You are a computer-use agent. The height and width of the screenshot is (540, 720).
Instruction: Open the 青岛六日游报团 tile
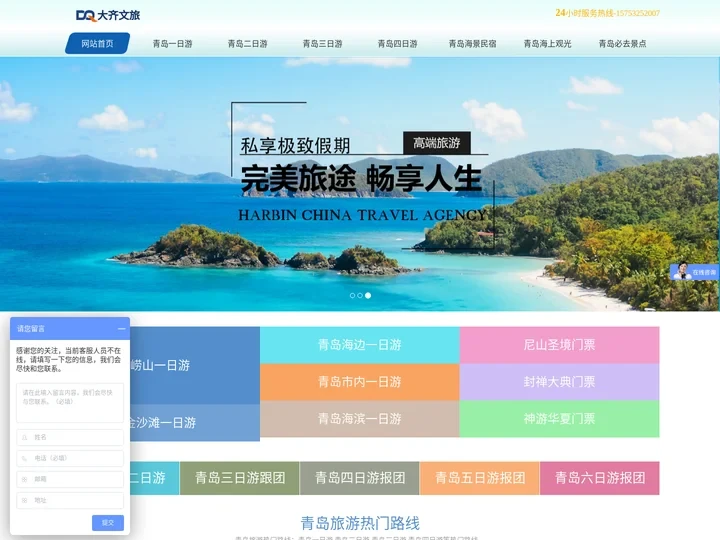point(600,478)
